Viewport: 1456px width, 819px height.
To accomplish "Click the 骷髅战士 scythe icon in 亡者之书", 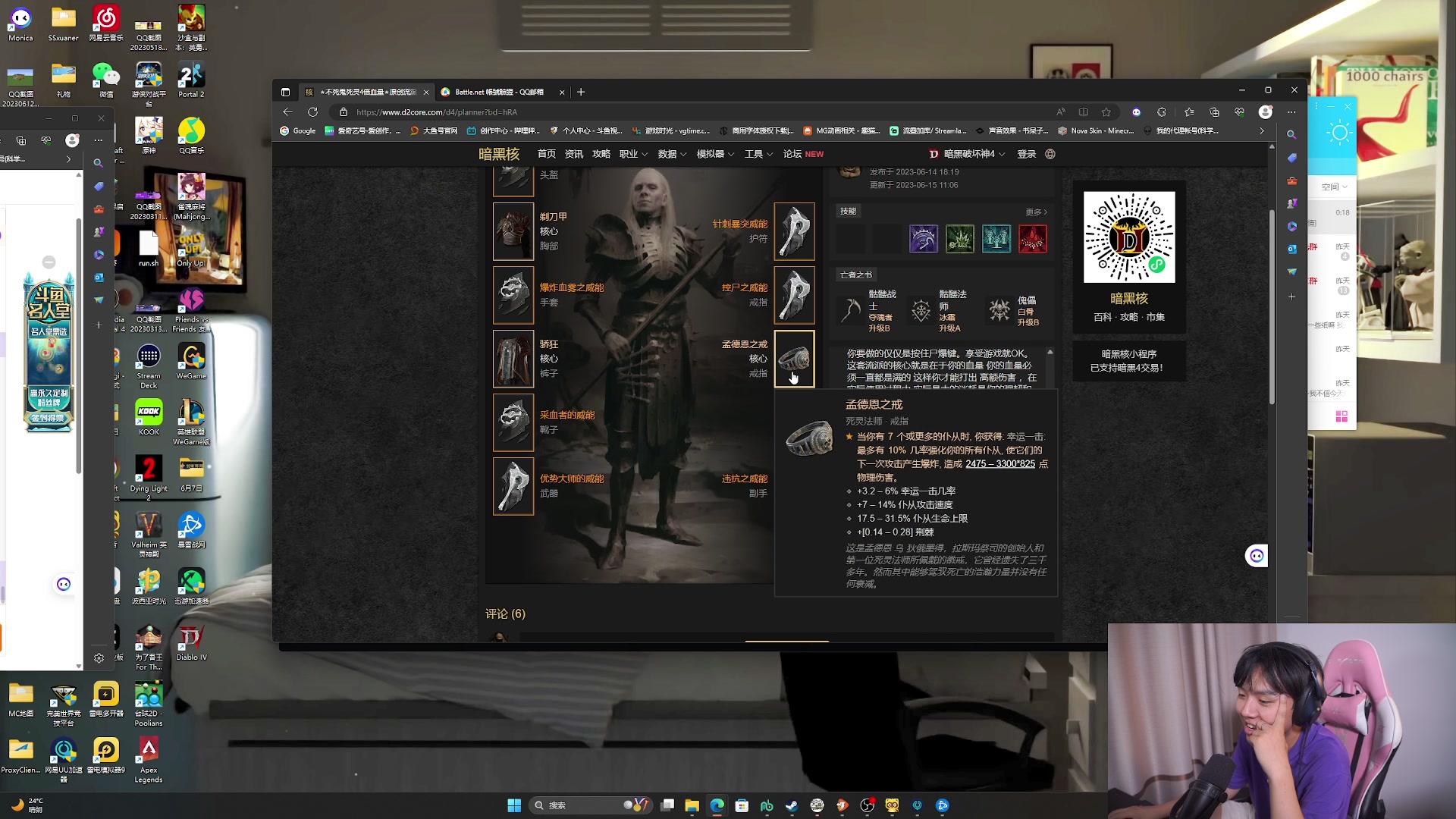I will 851,311.
